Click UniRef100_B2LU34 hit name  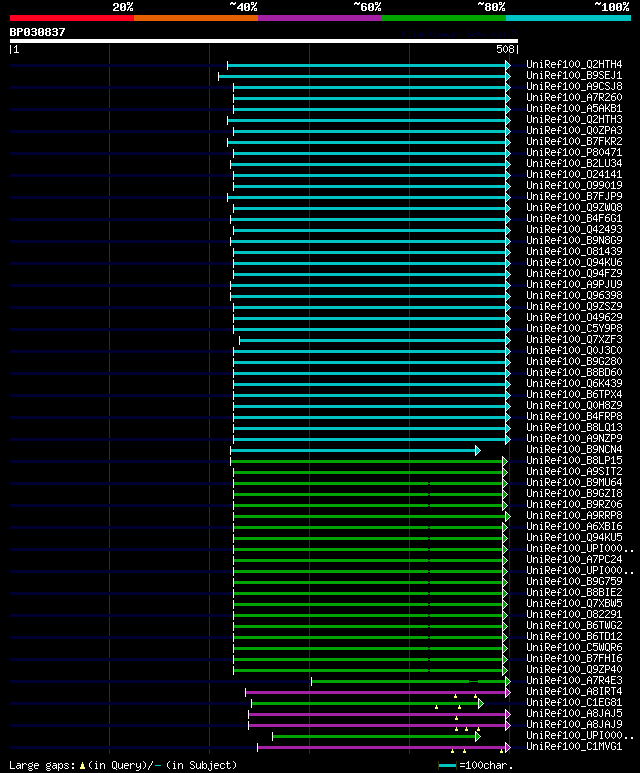coord(574,163)
